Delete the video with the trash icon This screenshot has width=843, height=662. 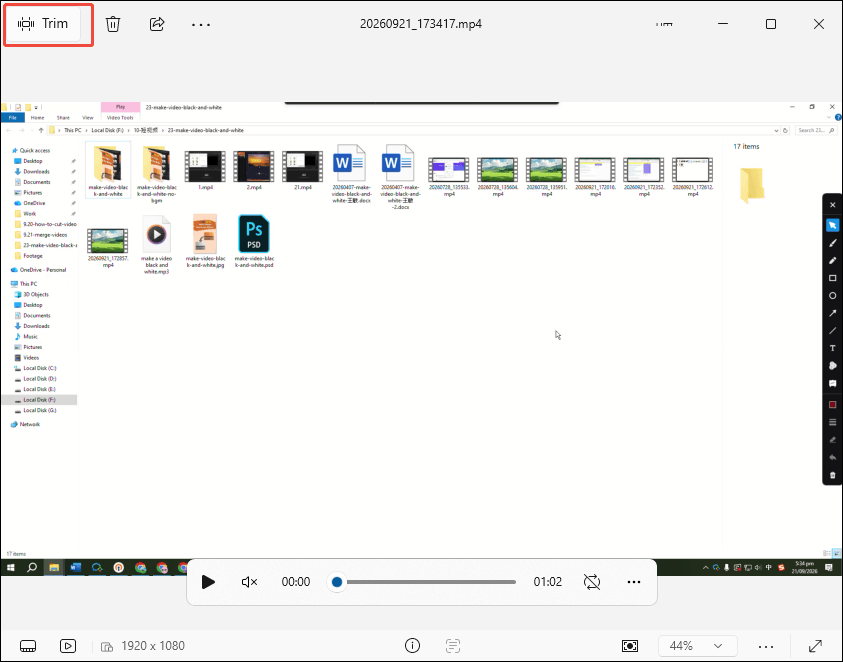pos(113,24)
